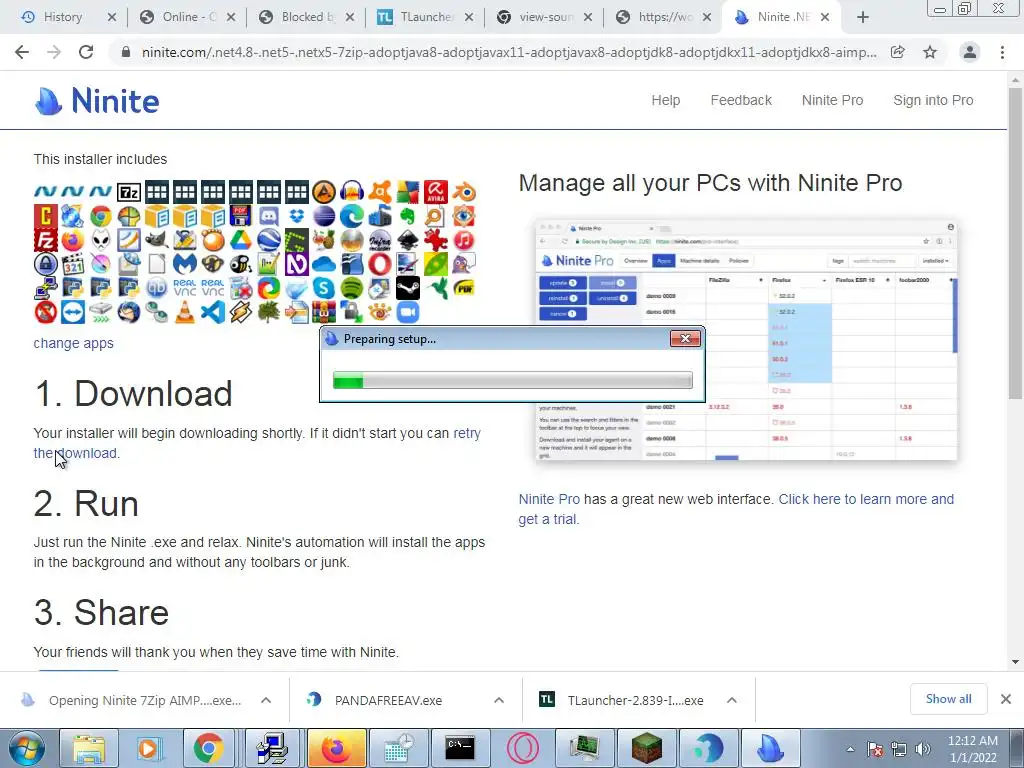The width and height of the screenshot is (1024, 768).
Task: Click the Google Drive icon
Action: point(240,240)
